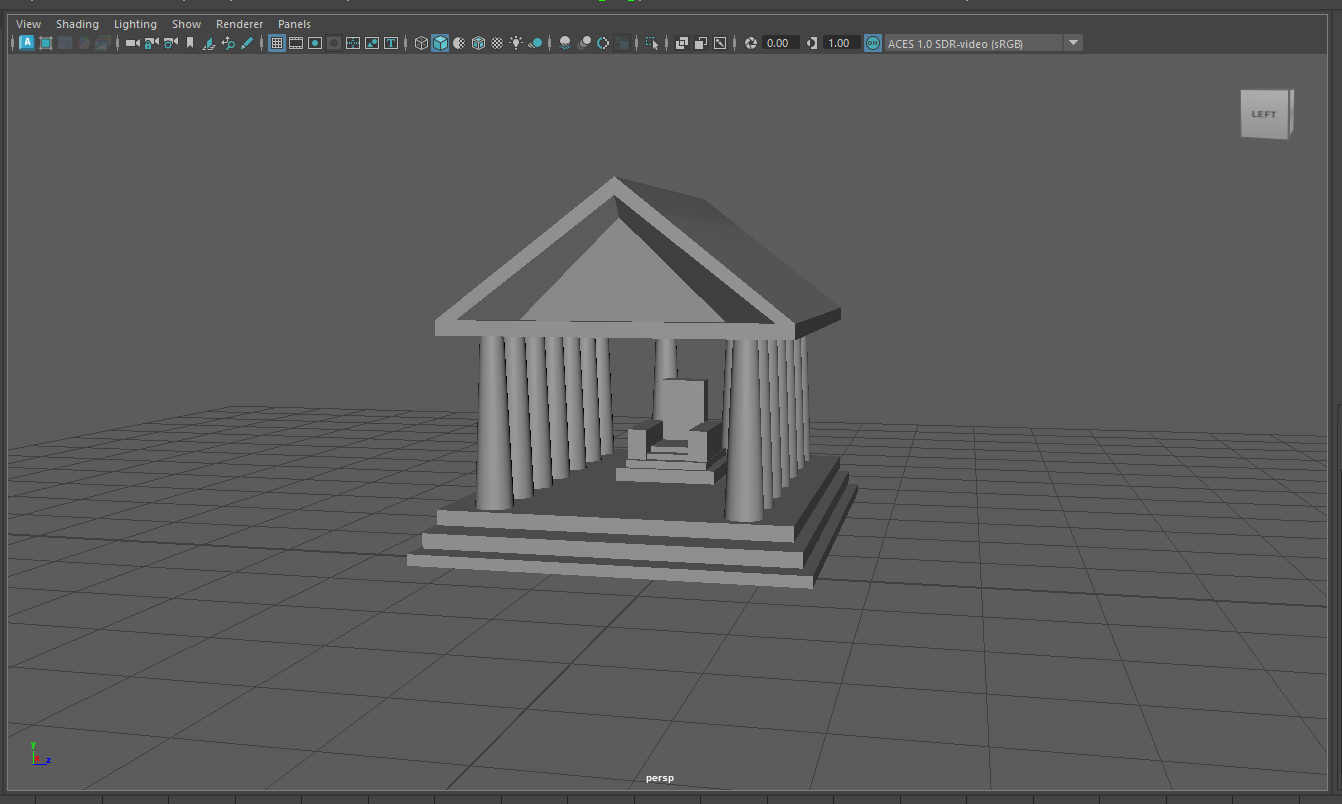Toggle the View Transform ON button
Image resolution: width=1342 pixels, height=804 pixels.
pyautogui.click(x=873, y=43)
